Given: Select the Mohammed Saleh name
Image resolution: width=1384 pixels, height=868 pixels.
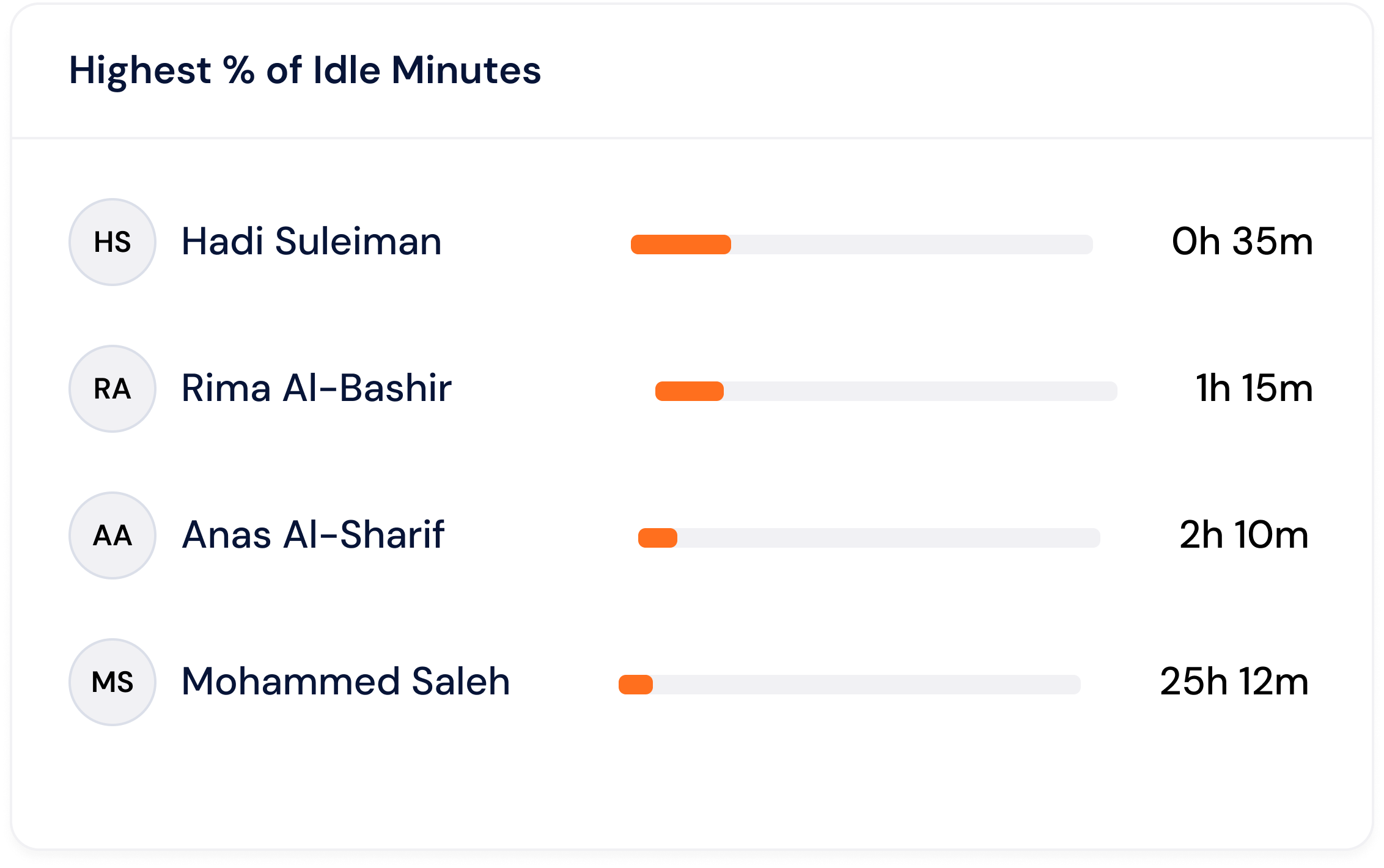Looking at the screenshot, I should pyautogui.click(x=345, y=682).
